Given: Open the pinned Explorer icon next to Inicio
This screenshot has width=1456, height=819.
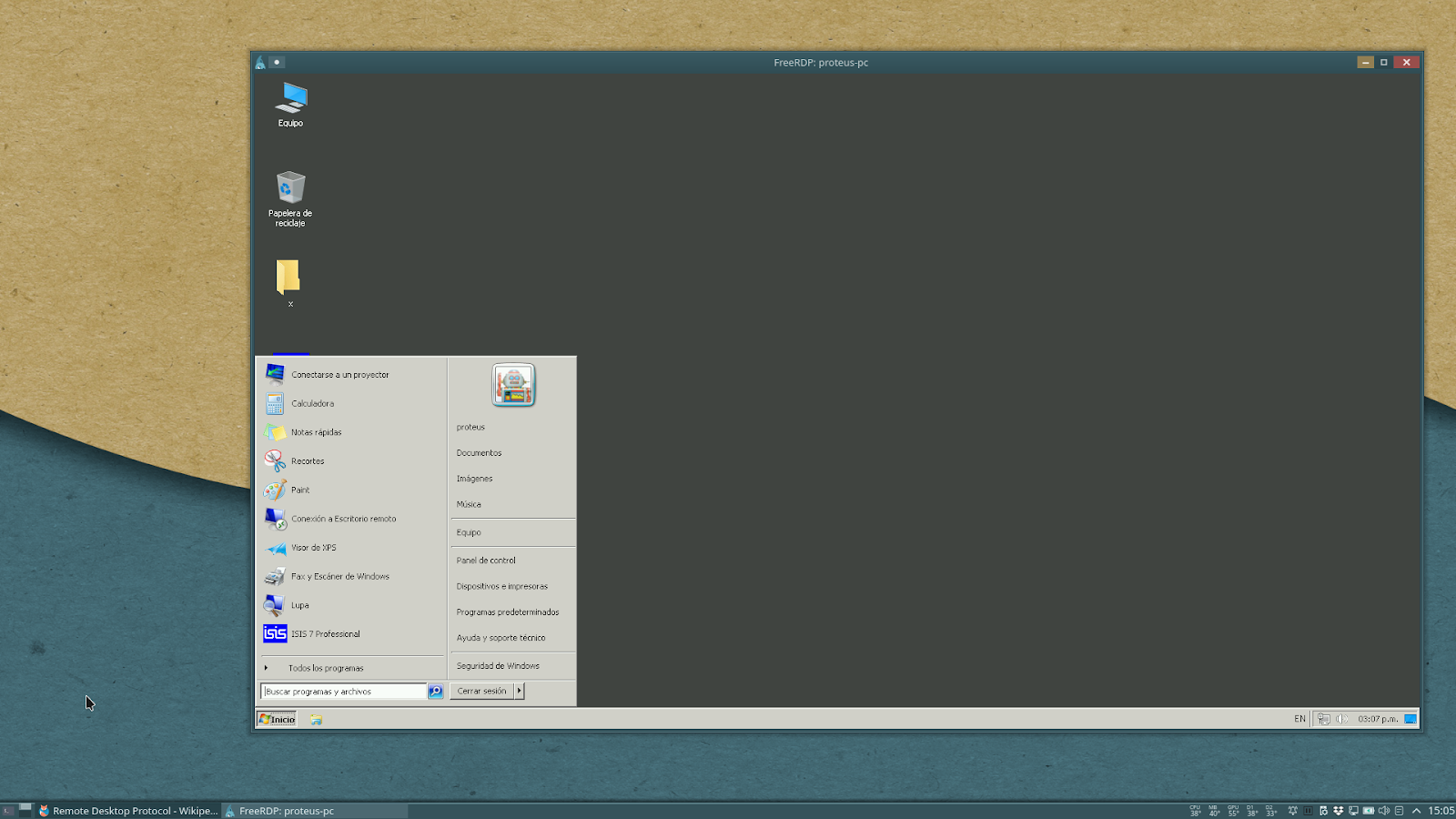Looking at the screenshot, I should pos(316,719).
